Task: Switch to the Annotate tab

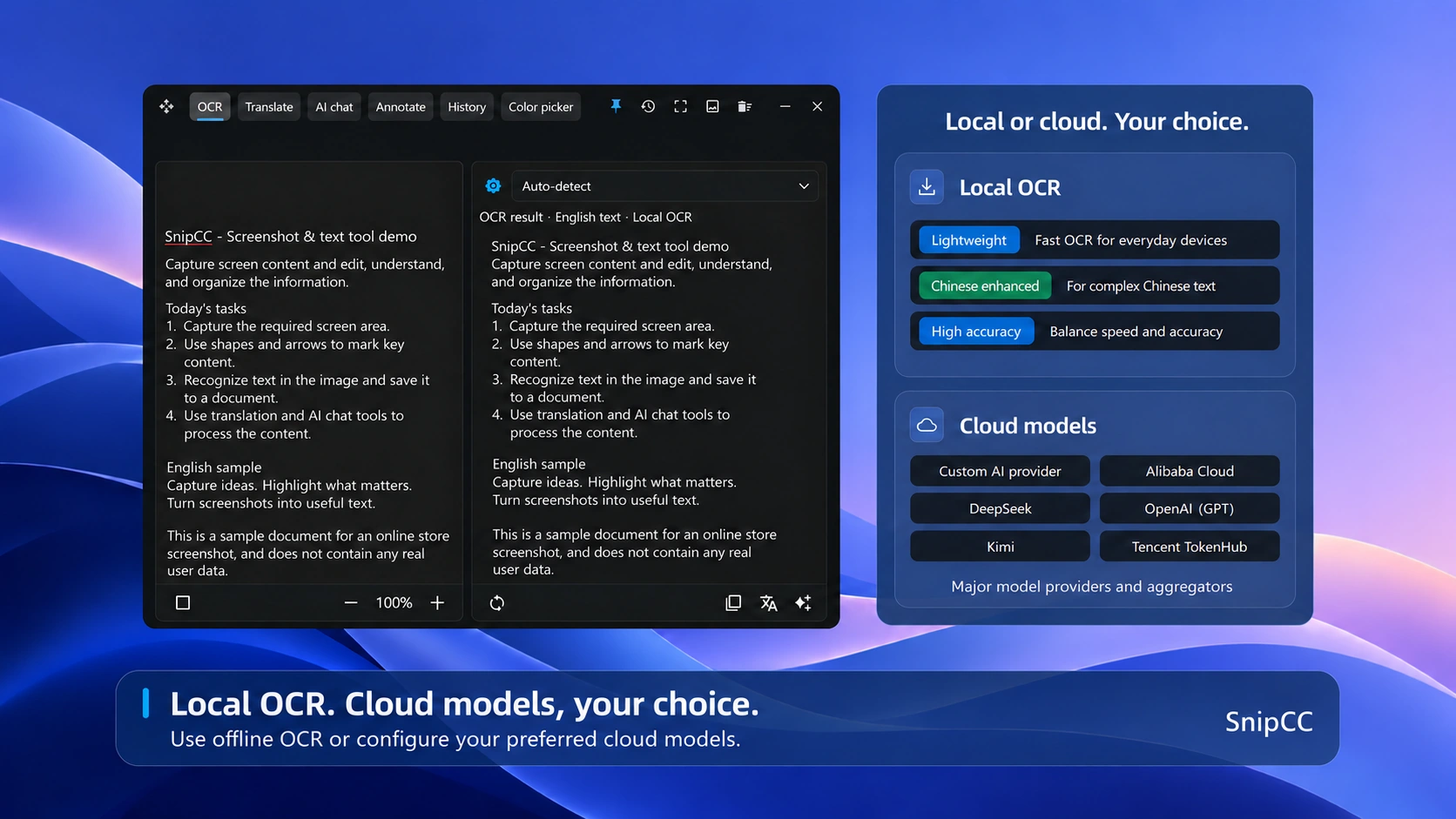Action: point(401,107)
